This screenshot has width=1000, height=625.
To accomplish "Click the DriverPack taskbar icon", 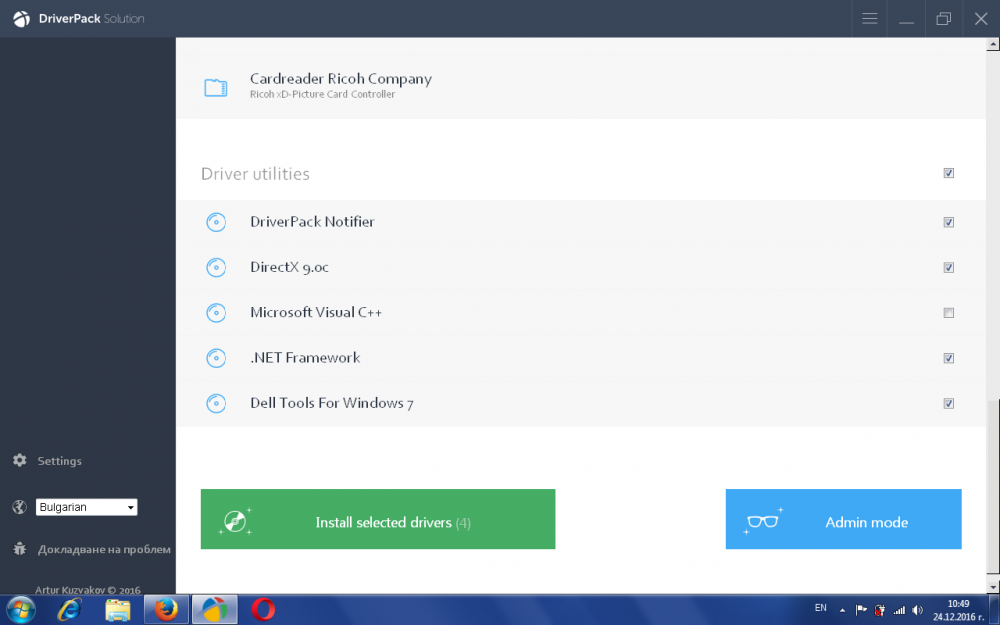I will [215, 610].
